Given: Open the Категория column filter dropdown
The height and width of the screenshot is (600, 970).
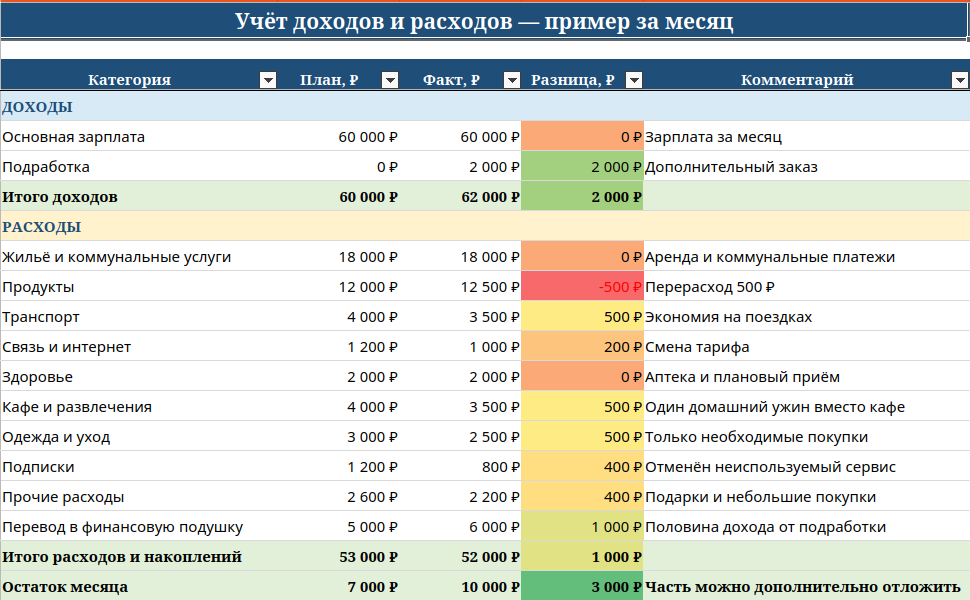Looking at the screenshot, I should 268,80.
